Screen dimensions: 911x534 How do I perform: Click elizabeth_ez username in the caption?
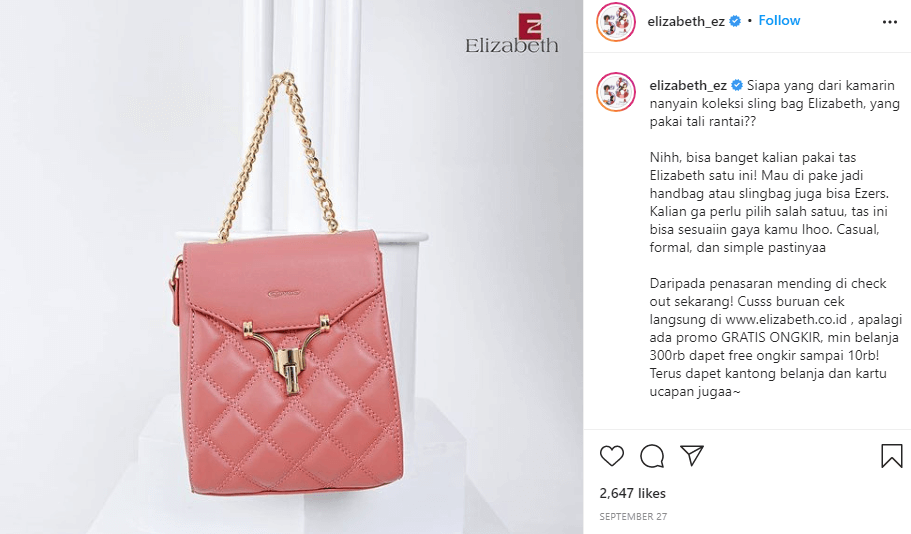tap(688, 85)
